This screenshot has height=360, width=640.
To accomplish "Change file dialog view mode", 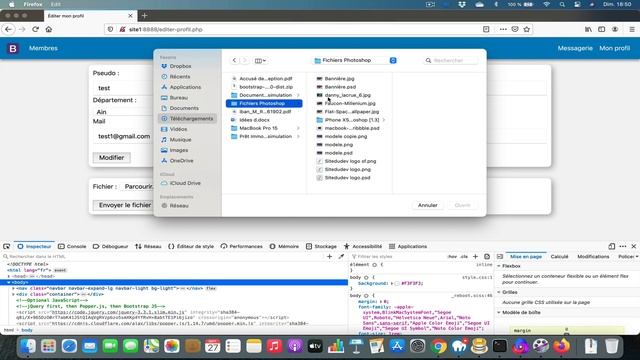I will pyautogui.click(x=260, y=60).
